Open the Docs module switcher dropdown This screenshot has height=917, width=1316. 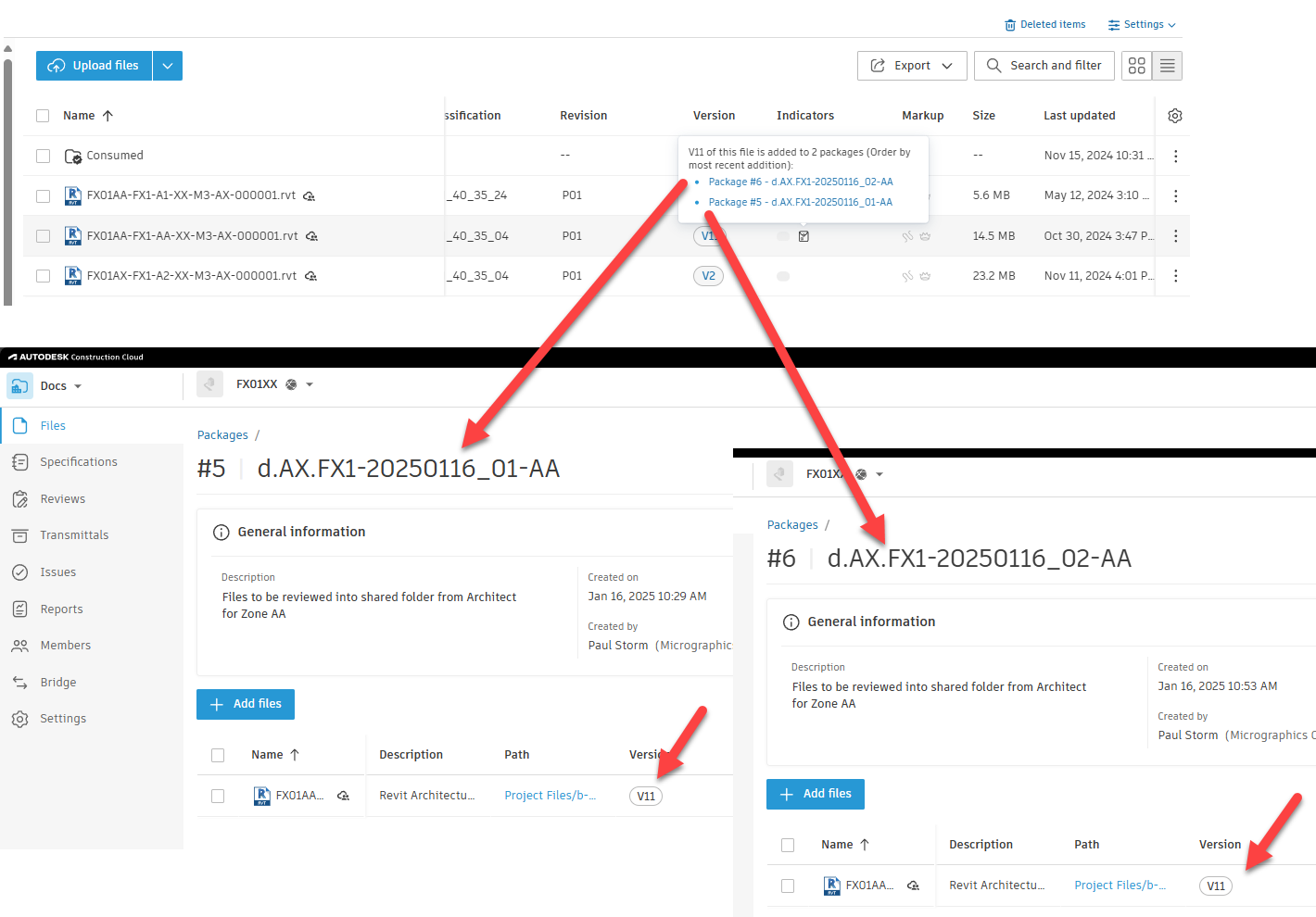pos(78,386)
